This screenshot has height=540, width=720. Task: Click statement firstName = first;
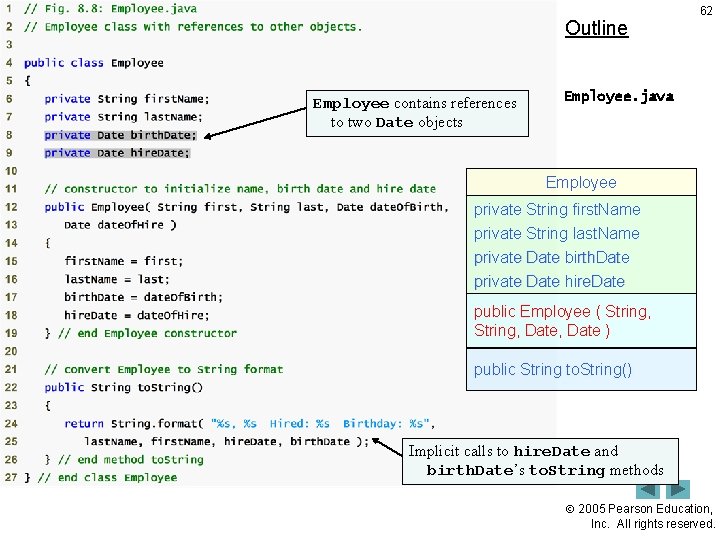(x=124, y=261)
